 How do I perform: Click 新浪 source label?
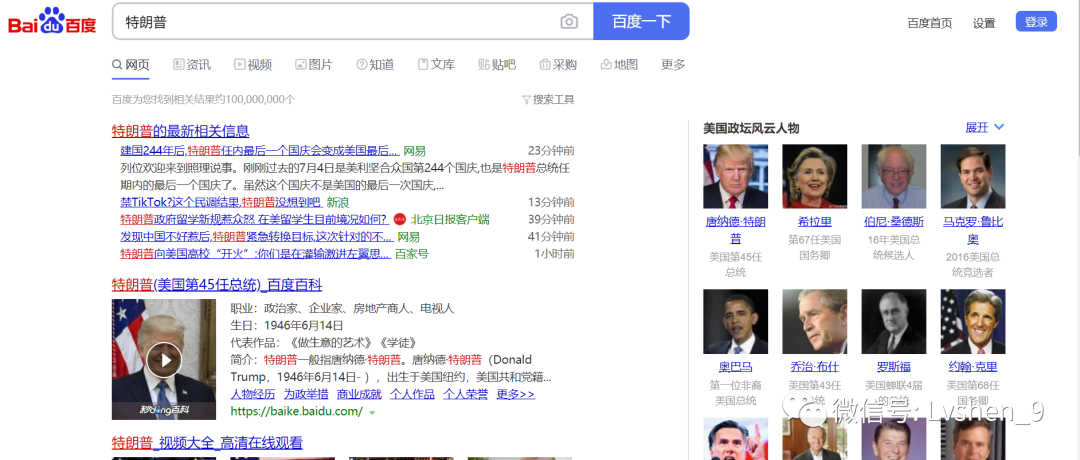338,202
